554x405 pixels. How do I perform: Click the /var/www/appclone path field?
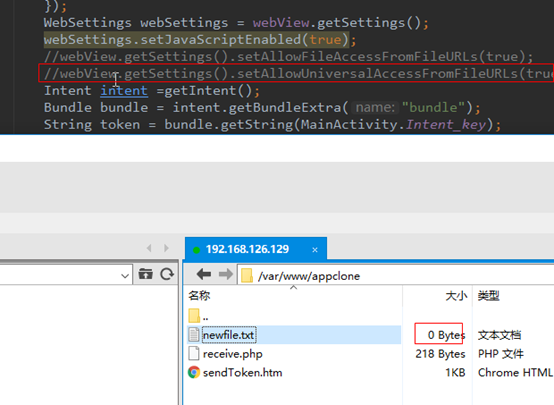click(x=396, y=275)
